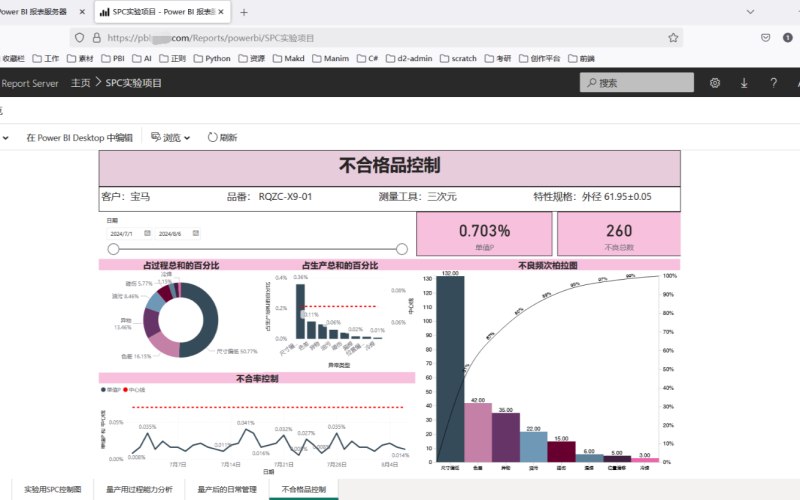Select the 不合格品控制 page tab

coord(304,489)
